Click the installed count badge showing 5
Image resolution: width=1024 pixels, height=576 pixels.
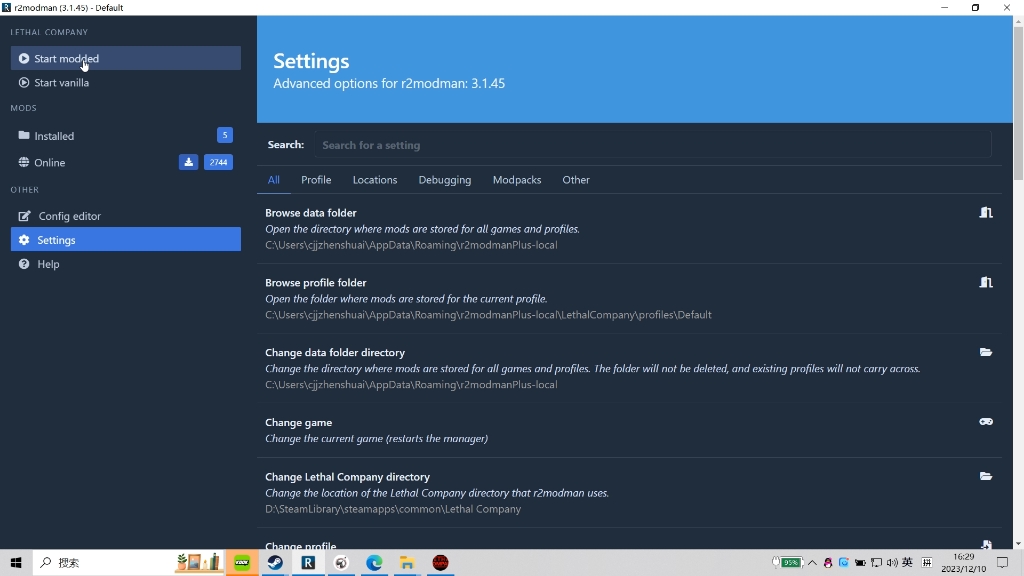[225, 135]
